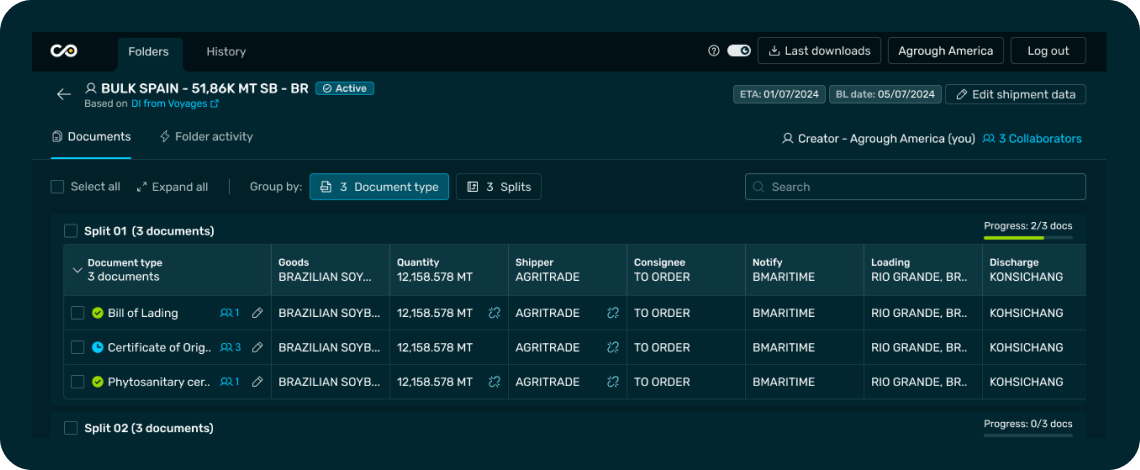Click the user icon before BULK SPAIN title
The height and width of the screenshot is (470, 1140).
[x=91, y=88]
